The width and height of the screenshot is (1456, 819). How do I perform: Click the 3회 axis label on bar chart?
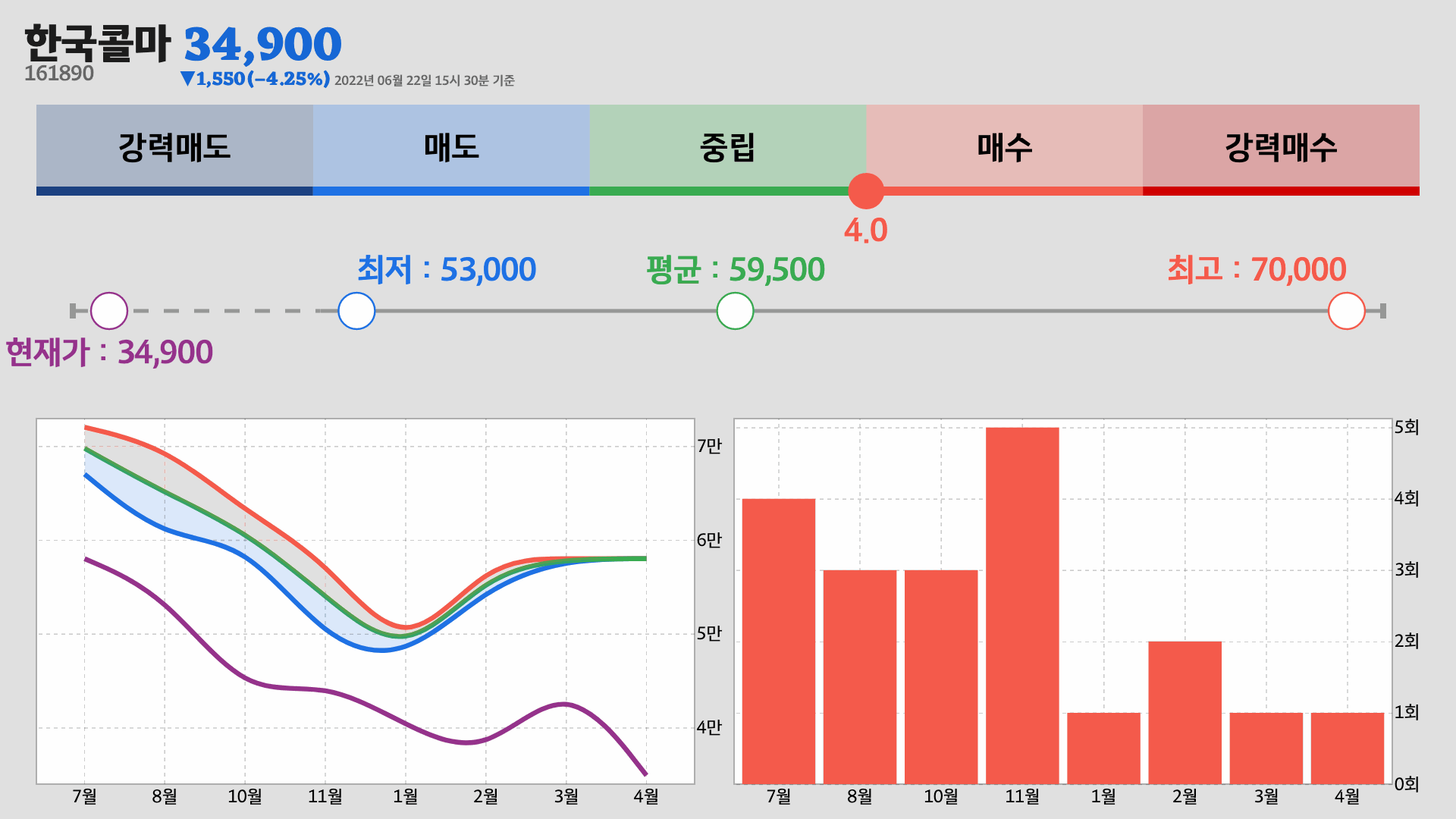tap(1407, 570)
